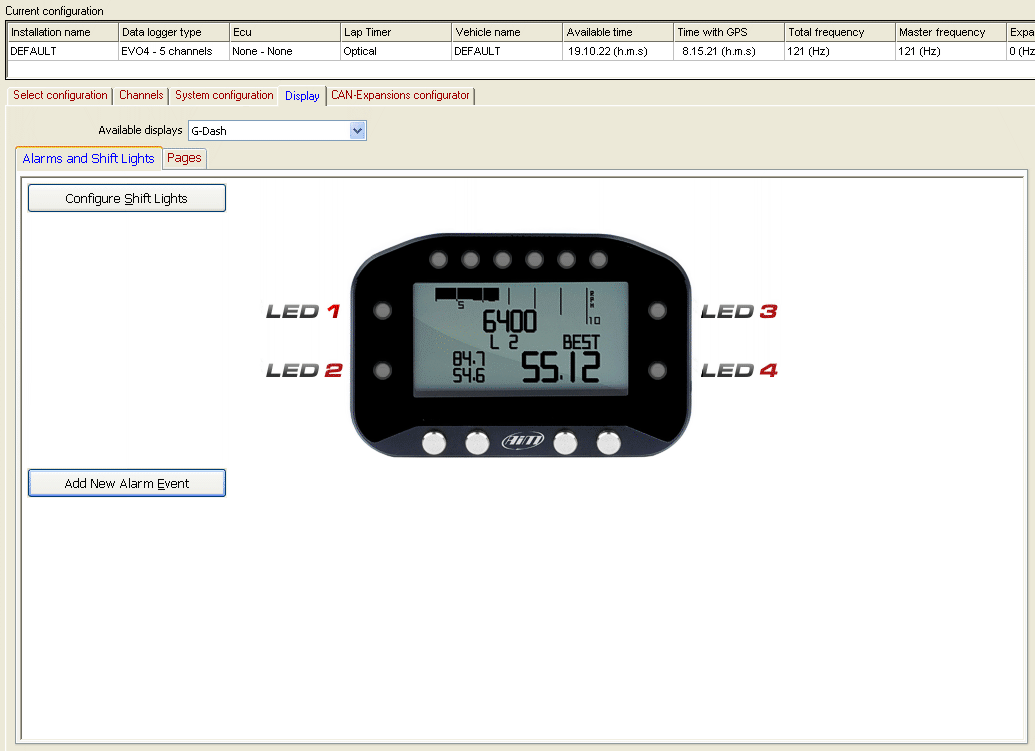1035x751 pixels.
Task: Click the Lap Timer column header
Action: click(x=396, y=32)
